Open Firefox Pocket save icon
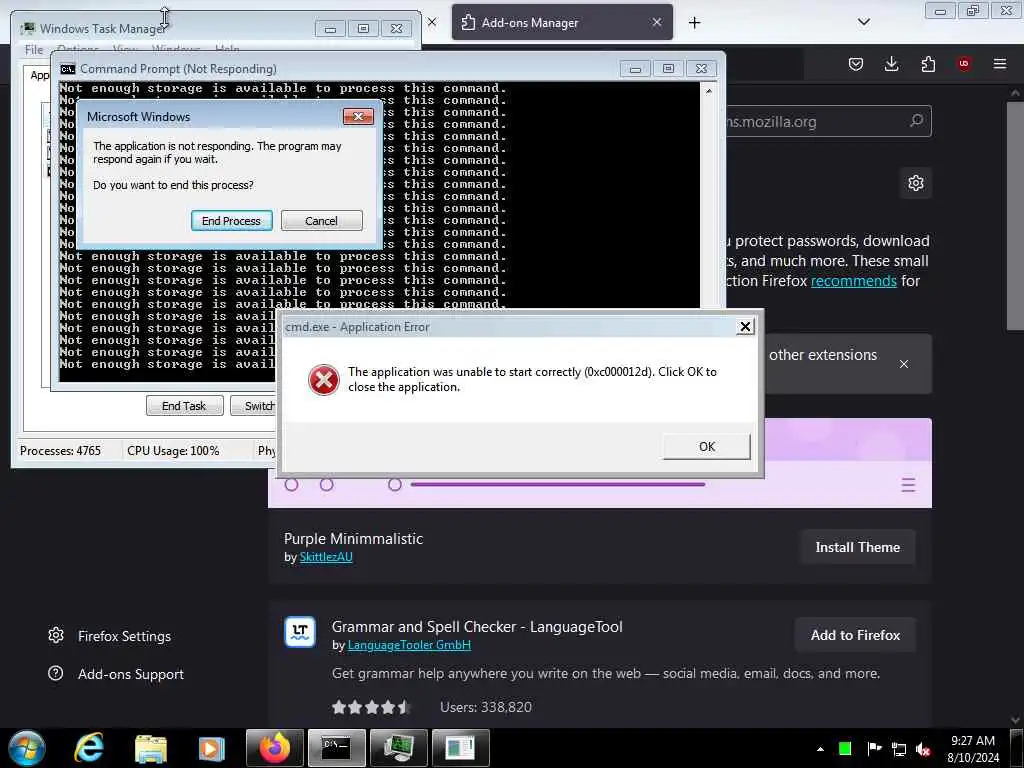Image resolution: width=1024 pixels, height=768 pixels. (856, 64)
